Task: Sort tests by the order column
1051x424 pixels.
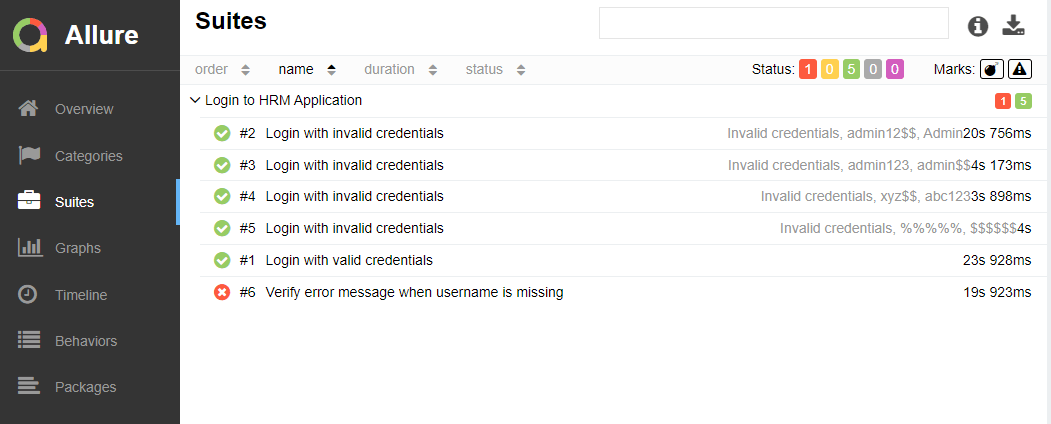Action: pos(222,69)
